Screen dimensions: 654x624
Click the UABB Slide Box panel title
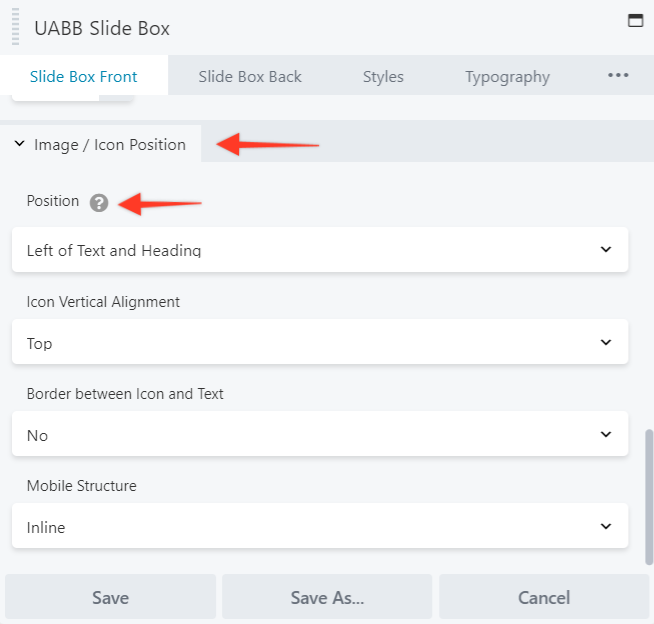tap(102, 28)
